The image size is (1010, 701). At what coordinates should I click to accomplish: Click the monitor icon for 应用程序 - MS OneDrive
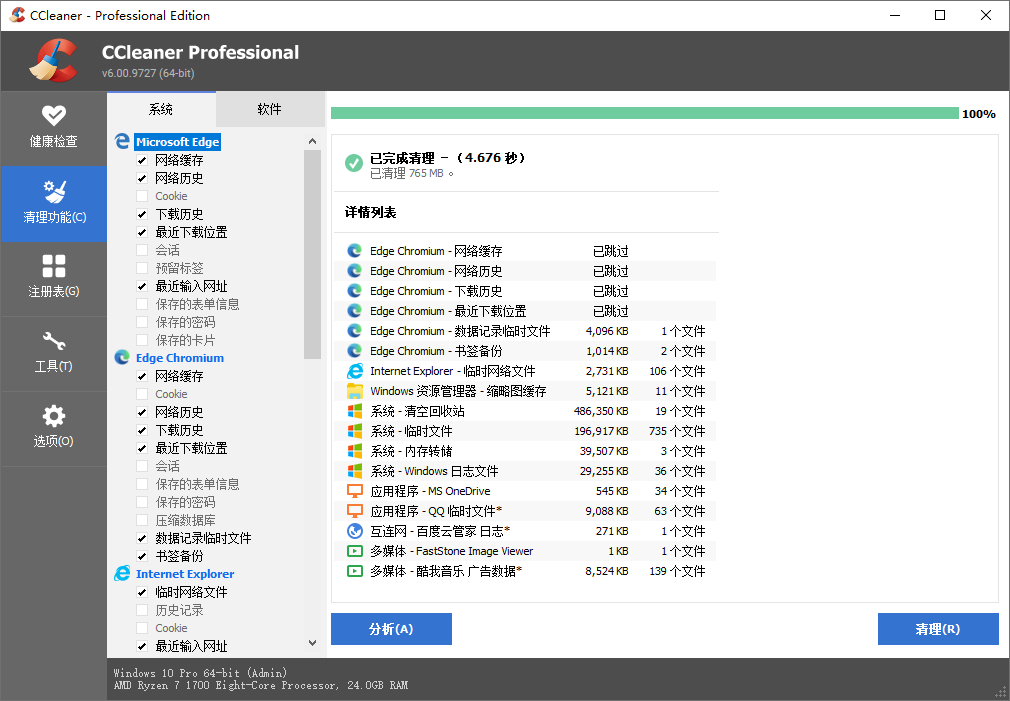(x=354, y=490)
